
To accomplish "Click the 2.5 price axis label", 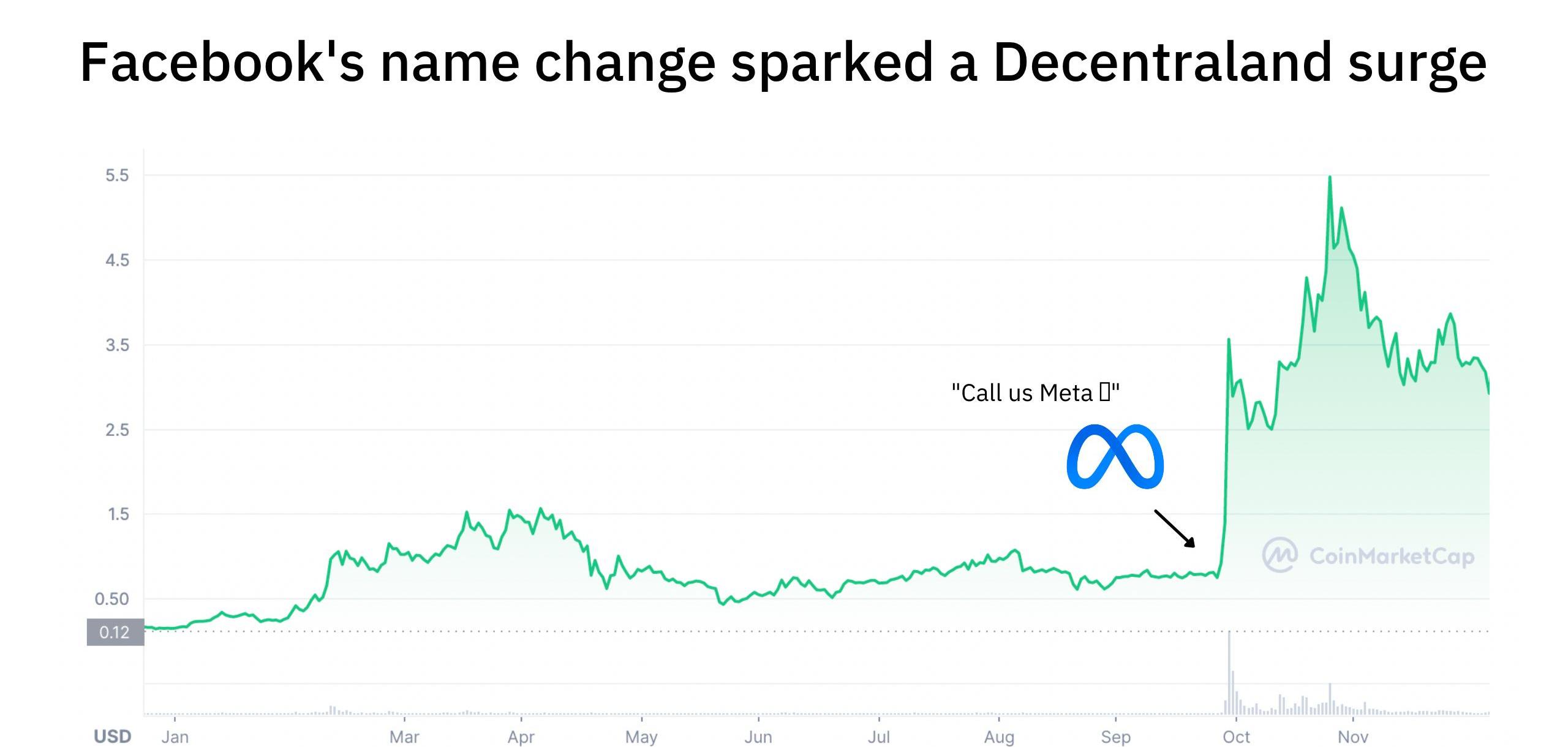I will pyautogui.click(x=117, y=430).
